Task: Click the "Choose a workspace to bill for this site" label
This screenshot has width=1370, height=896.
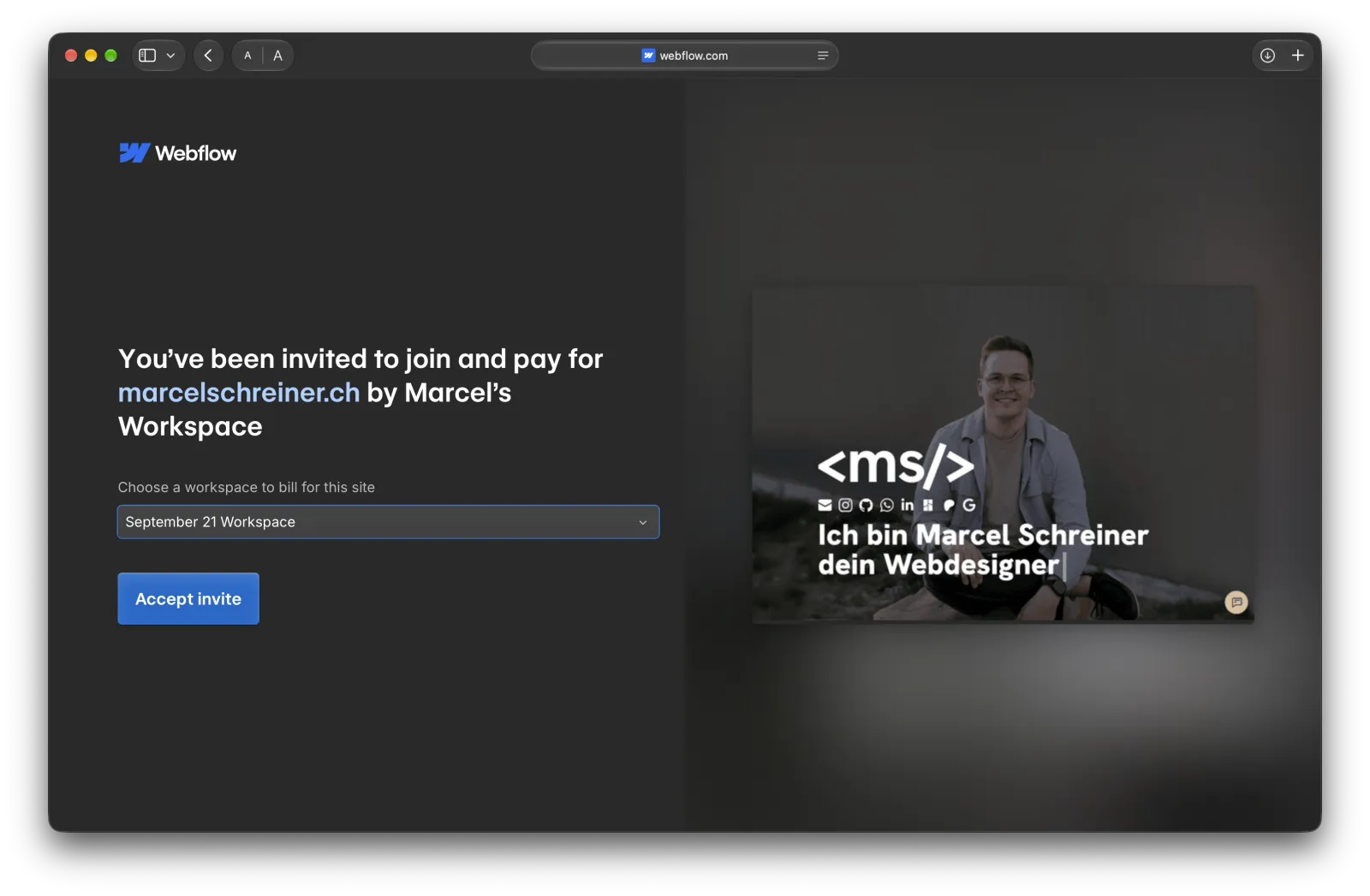Action: [247, 487]
